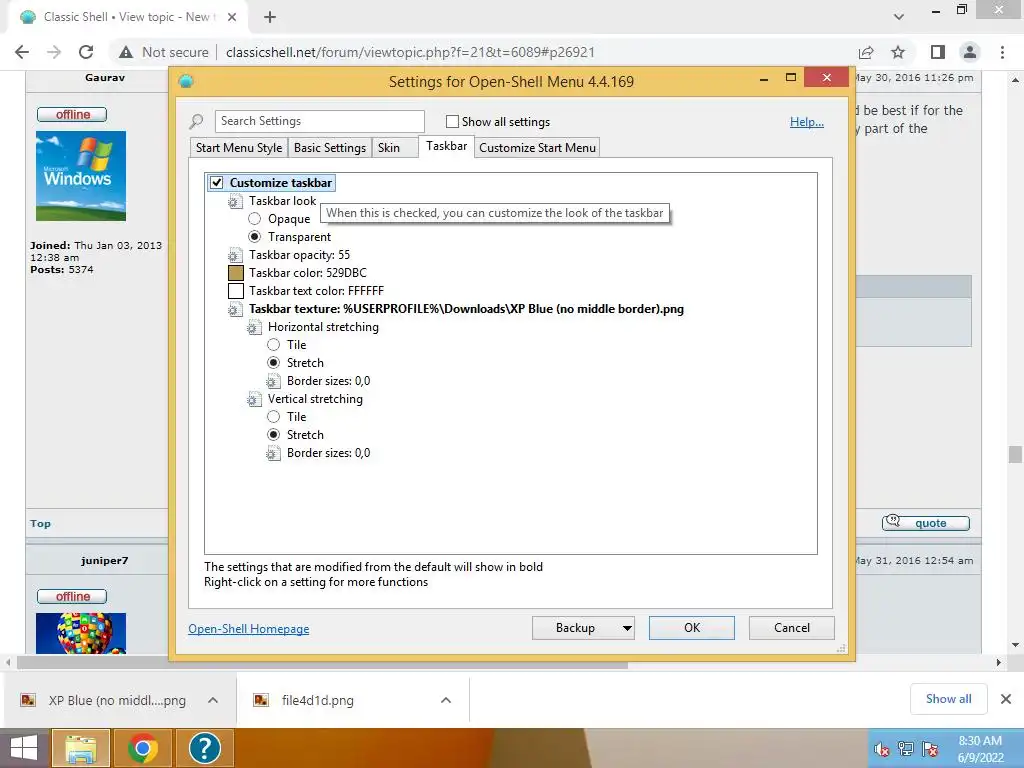This screenshot has height=768, width=1024.
Task: Expand options for file4d1d.png download
Action: (x=446, y=700)
